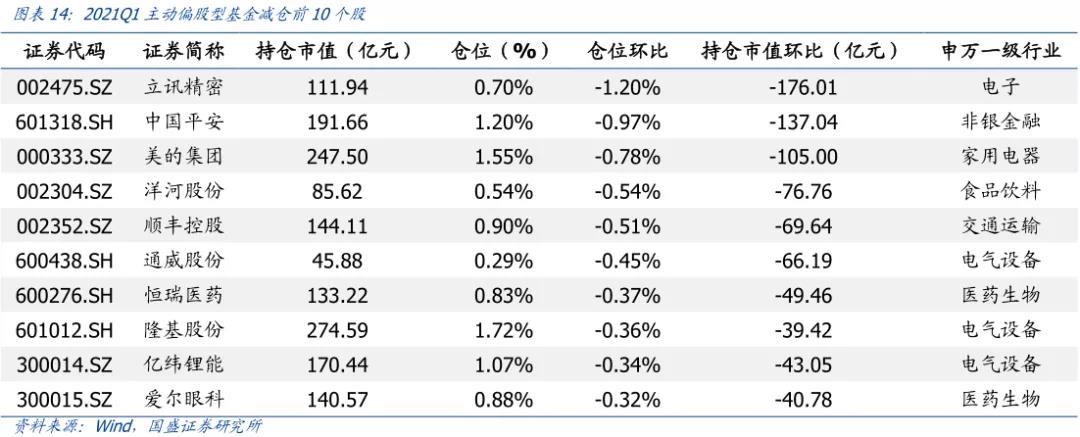The width and height of the screenshot is (1080, 437).
Task: Click the 仓位环比 column header
Action: (627, 51)
